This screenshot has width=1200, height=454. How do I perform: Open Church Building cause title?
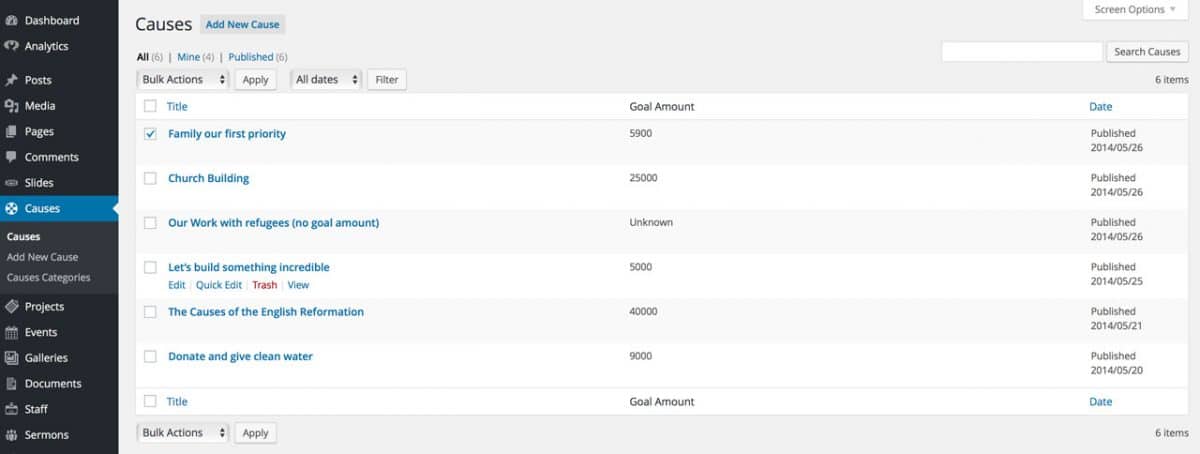(x=208, y=178)
